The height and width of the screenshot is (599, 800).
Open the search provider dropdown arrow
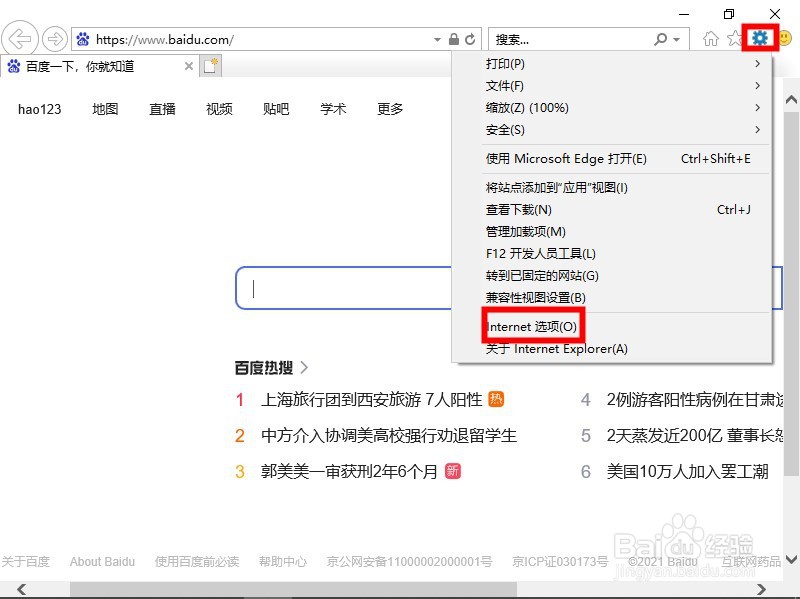(677, 39)
